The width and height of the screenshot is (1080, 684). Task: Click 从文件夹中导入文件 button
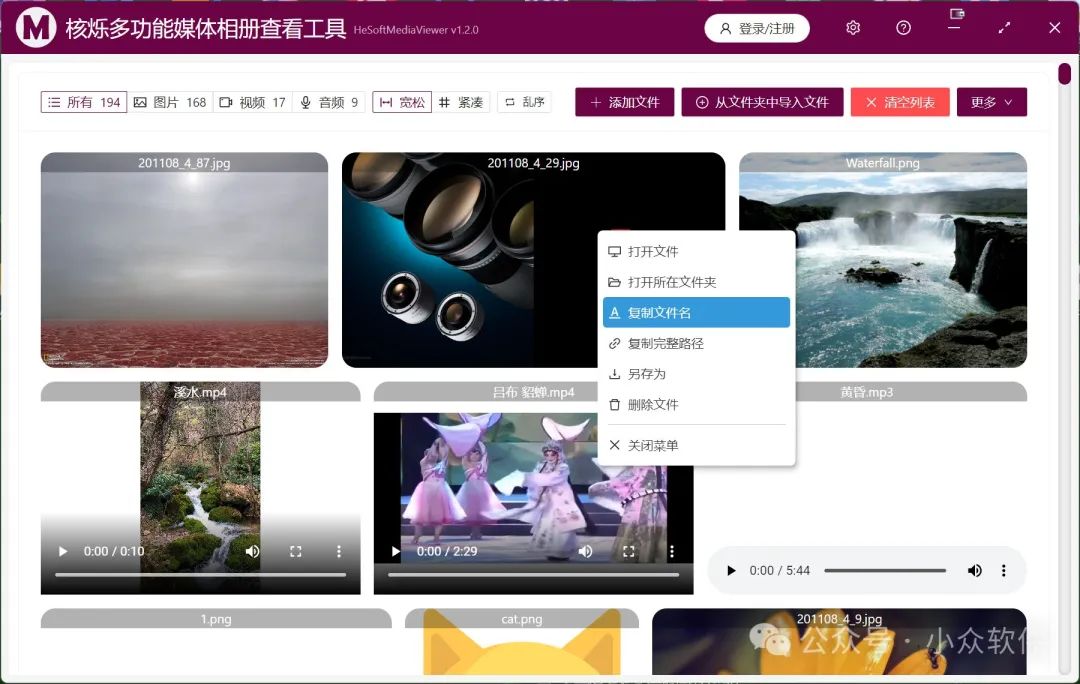pos(762,102)
